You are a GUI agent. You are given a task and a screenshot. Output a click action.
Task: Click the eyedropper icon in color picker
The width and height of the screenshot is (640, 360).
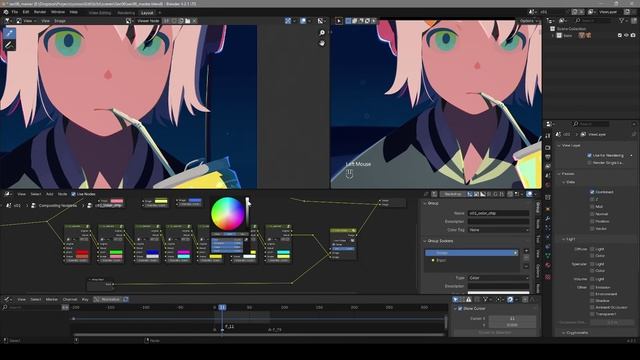coord(246,240)
